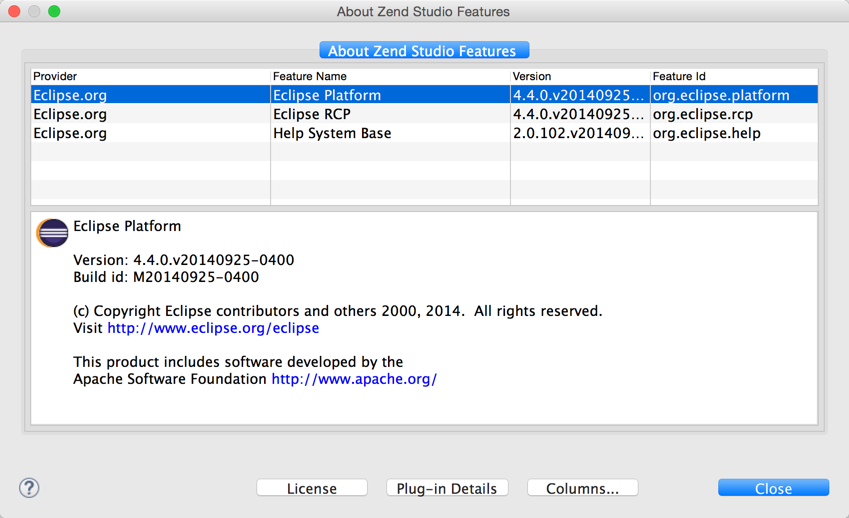Select the Eclipse Platform row
Screen dimensions: 849x518
pos(424,95)
